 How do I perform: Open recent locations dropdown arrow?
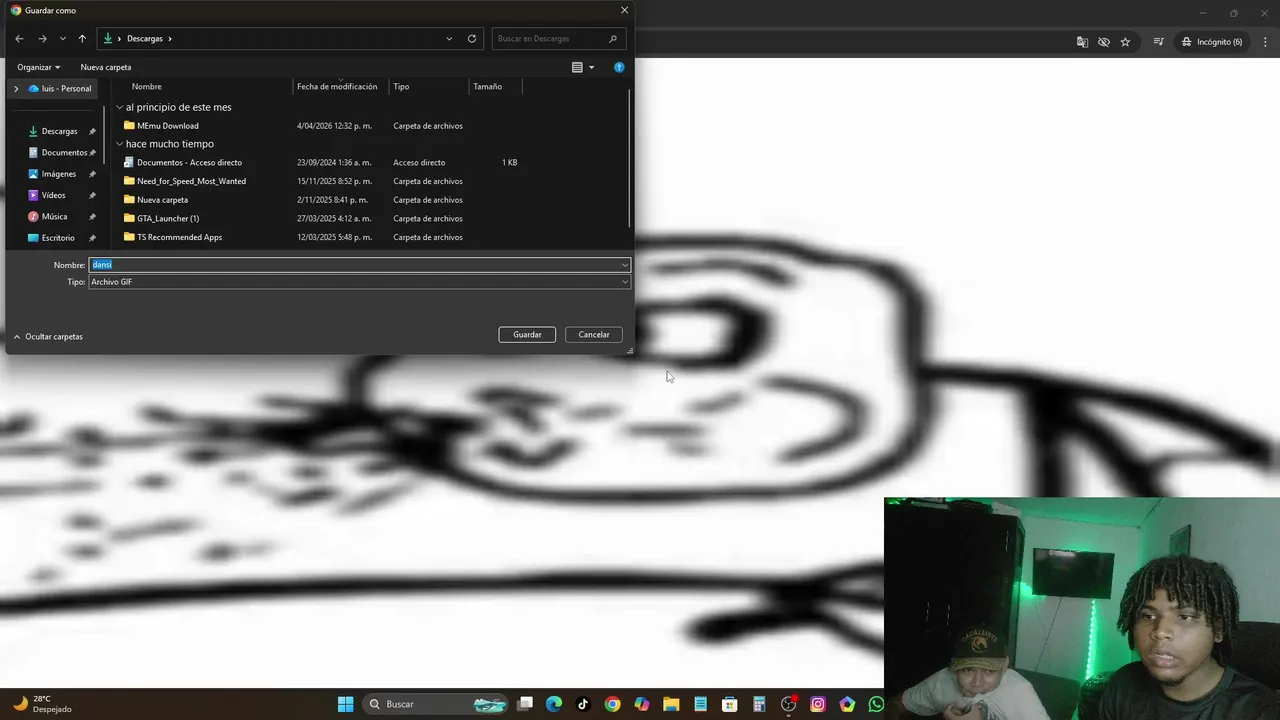pyautogui.click(x=63, y=39)
